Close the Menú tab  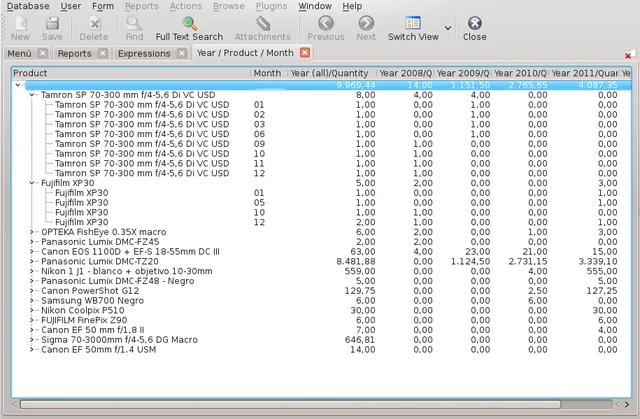pos(42,53)
